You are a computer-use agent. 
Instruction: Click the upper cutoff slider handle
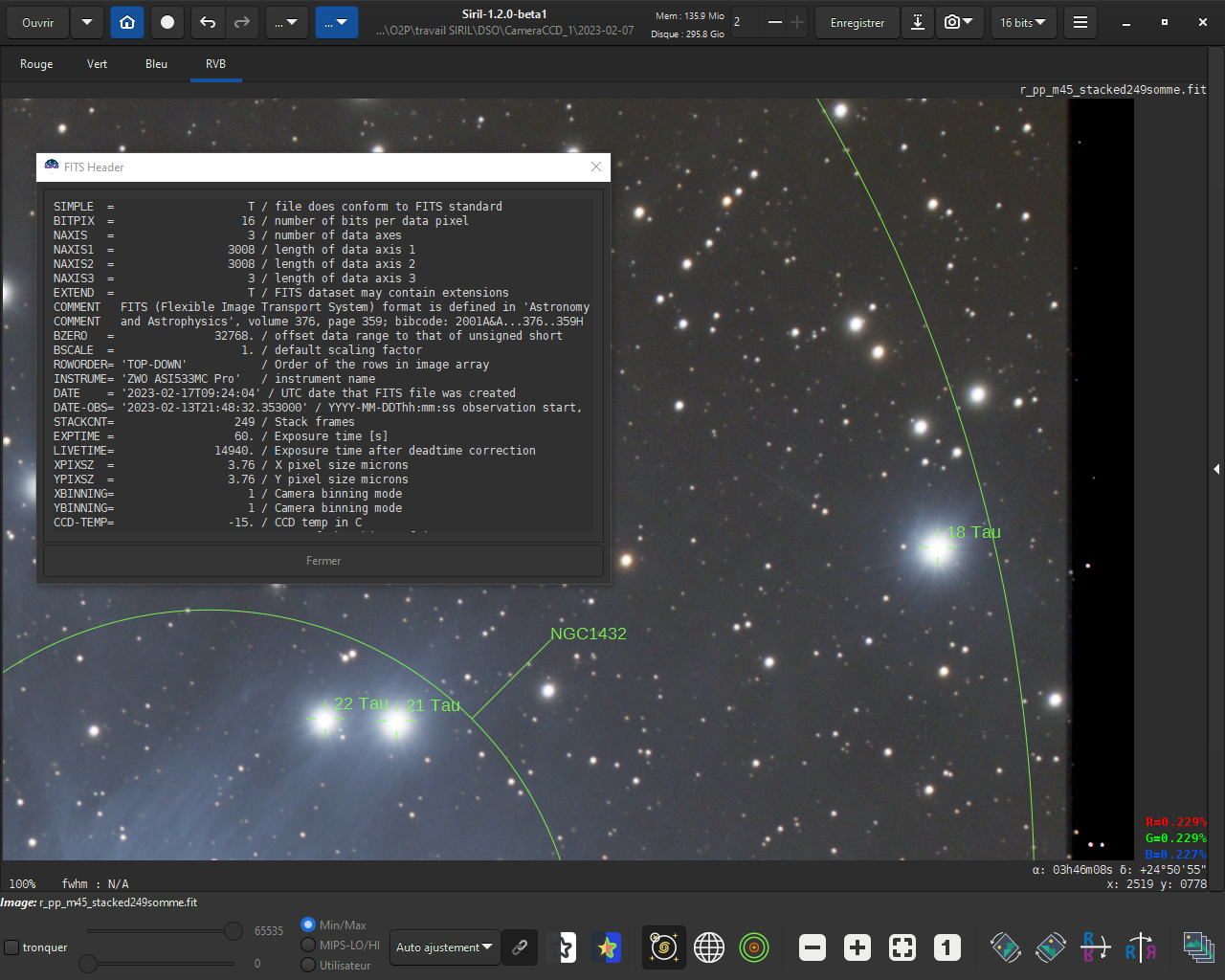pos(234,930)
